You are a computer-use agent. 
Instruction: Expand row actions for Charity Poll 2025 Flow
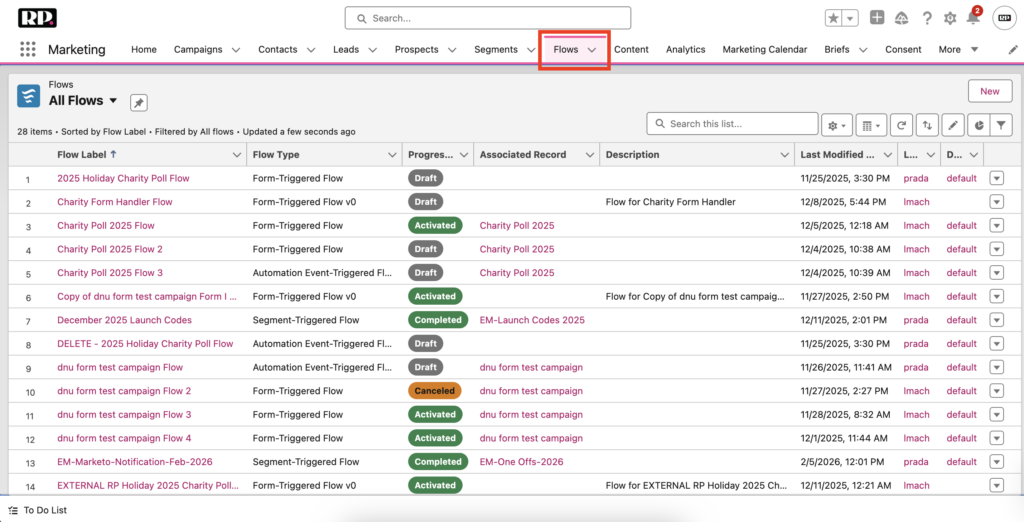996,225
